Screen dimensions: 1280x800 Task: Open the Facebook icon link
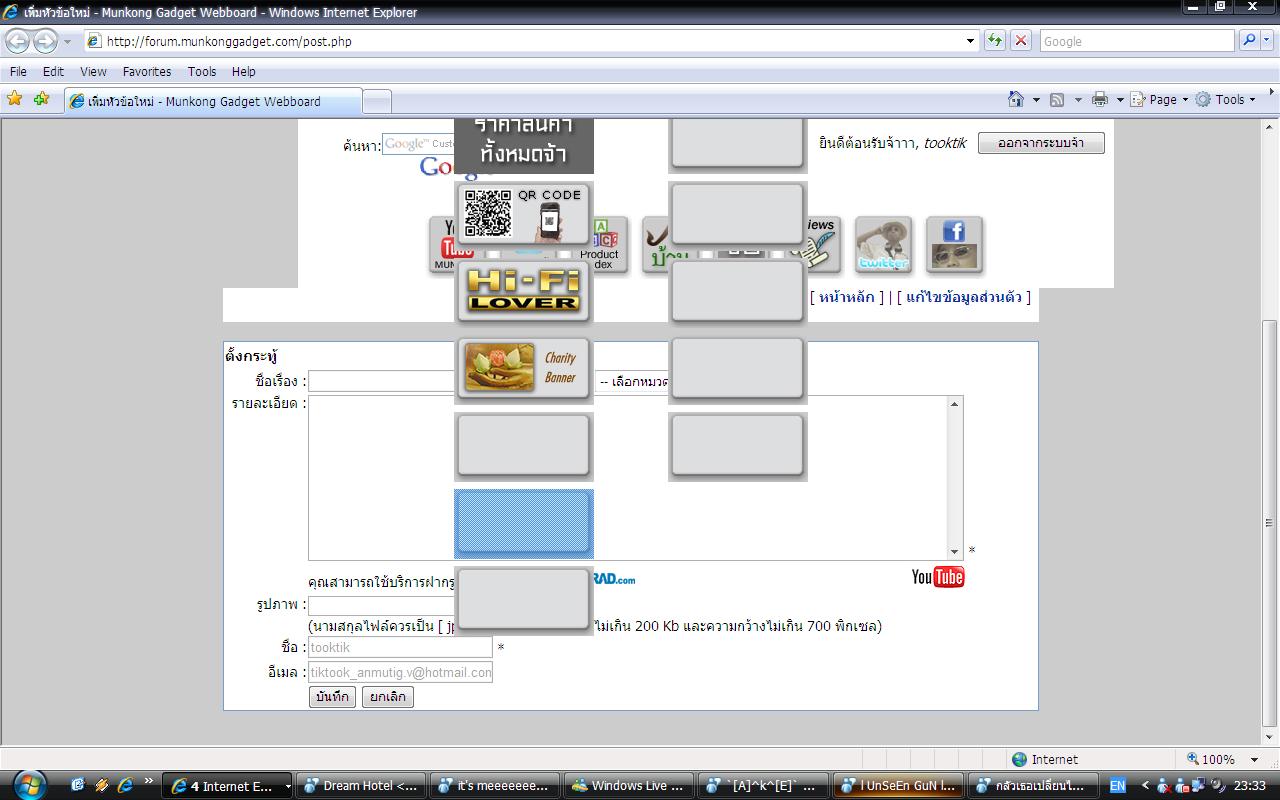click(x=954, y=245)
